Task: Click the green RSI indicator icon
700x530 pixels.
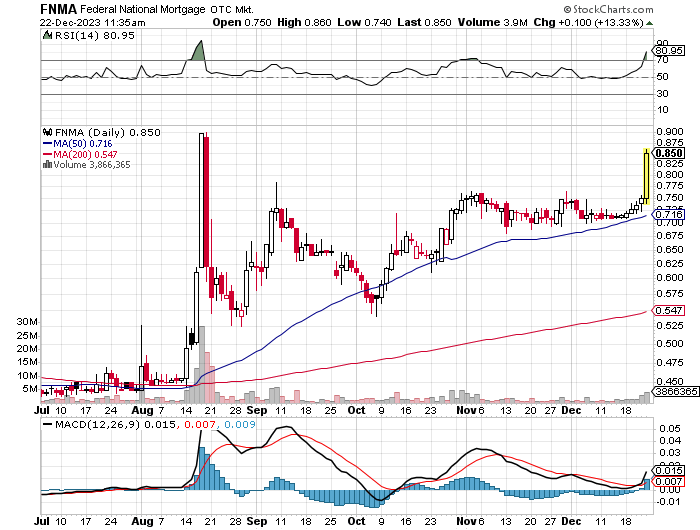Action: 46,35
